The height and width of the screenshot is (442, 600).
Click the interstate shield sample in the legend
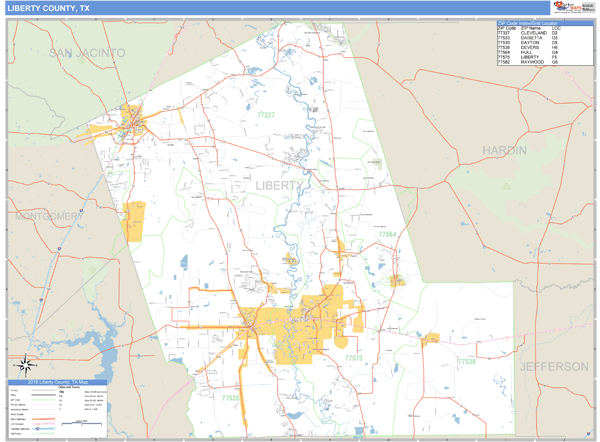(x=38, y=429)
